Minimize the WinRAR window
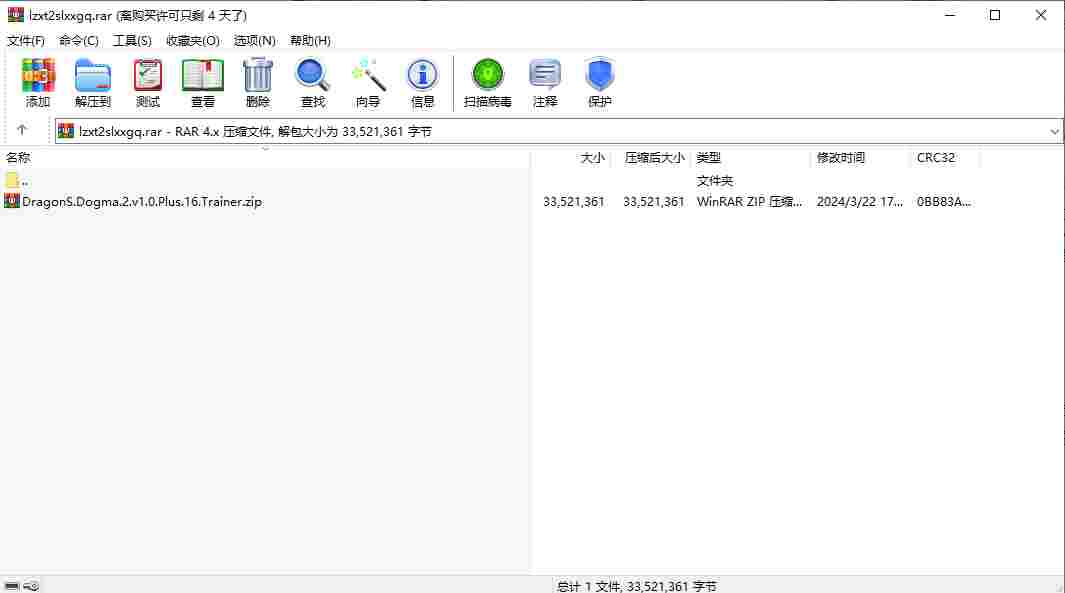Screen dimensions: 1065x593 (950, 15)
